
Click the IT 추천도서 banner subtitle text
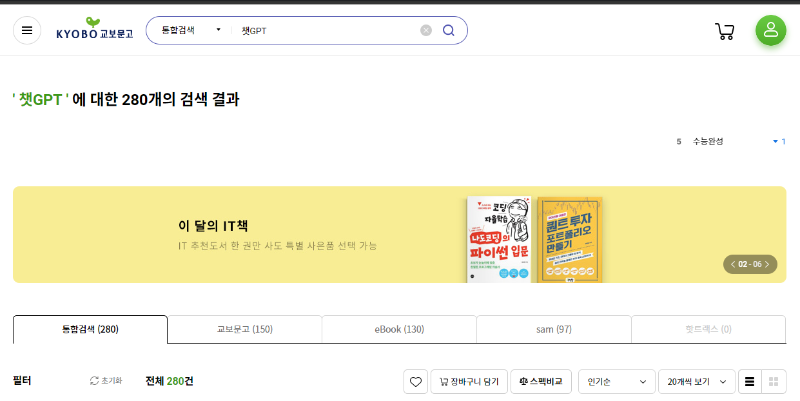278,246
